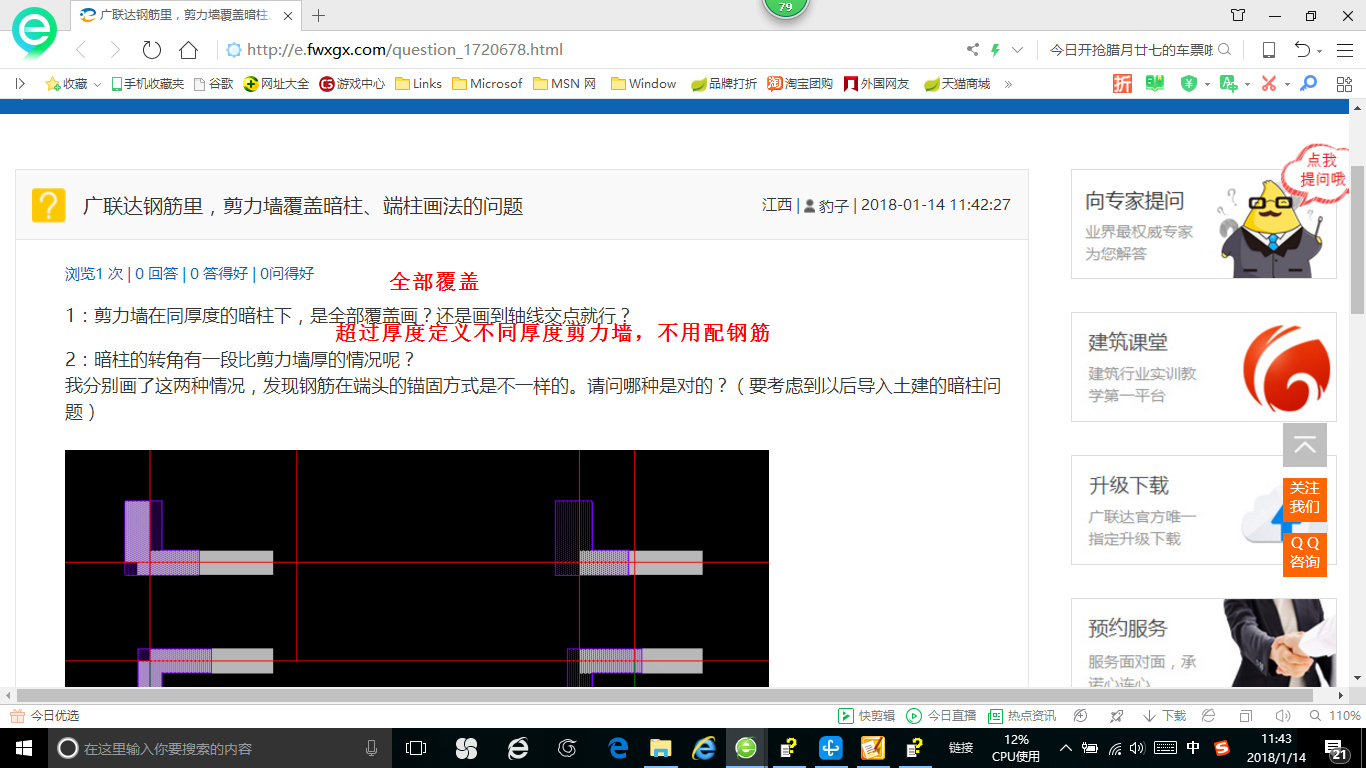This screenshot has height=768, width=1366.
Task: Open the extensions manager grid icon
Action: (x=1344, y=84)
